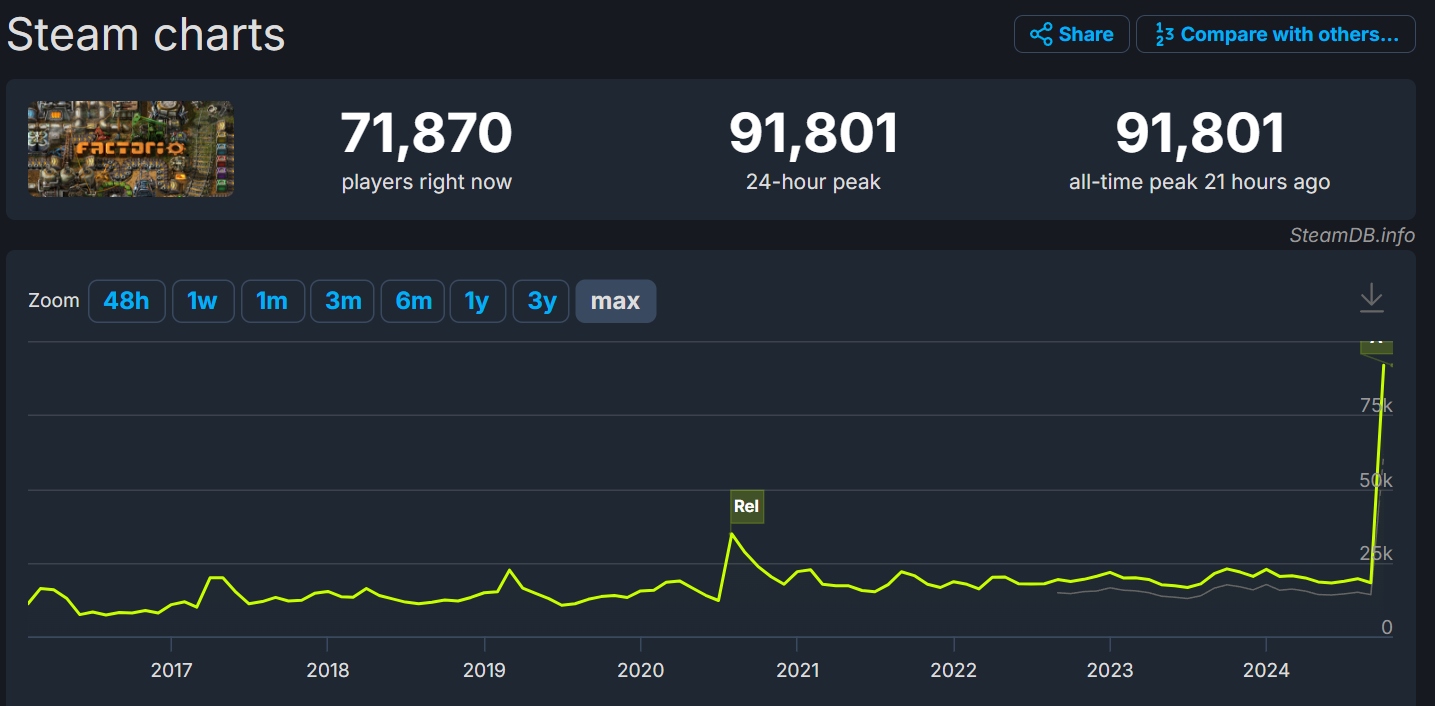Image resolution: width=1435 pixels, height=706 pixels.
Task: Click the 25k y-axis label
Action: coord(1376,554)
